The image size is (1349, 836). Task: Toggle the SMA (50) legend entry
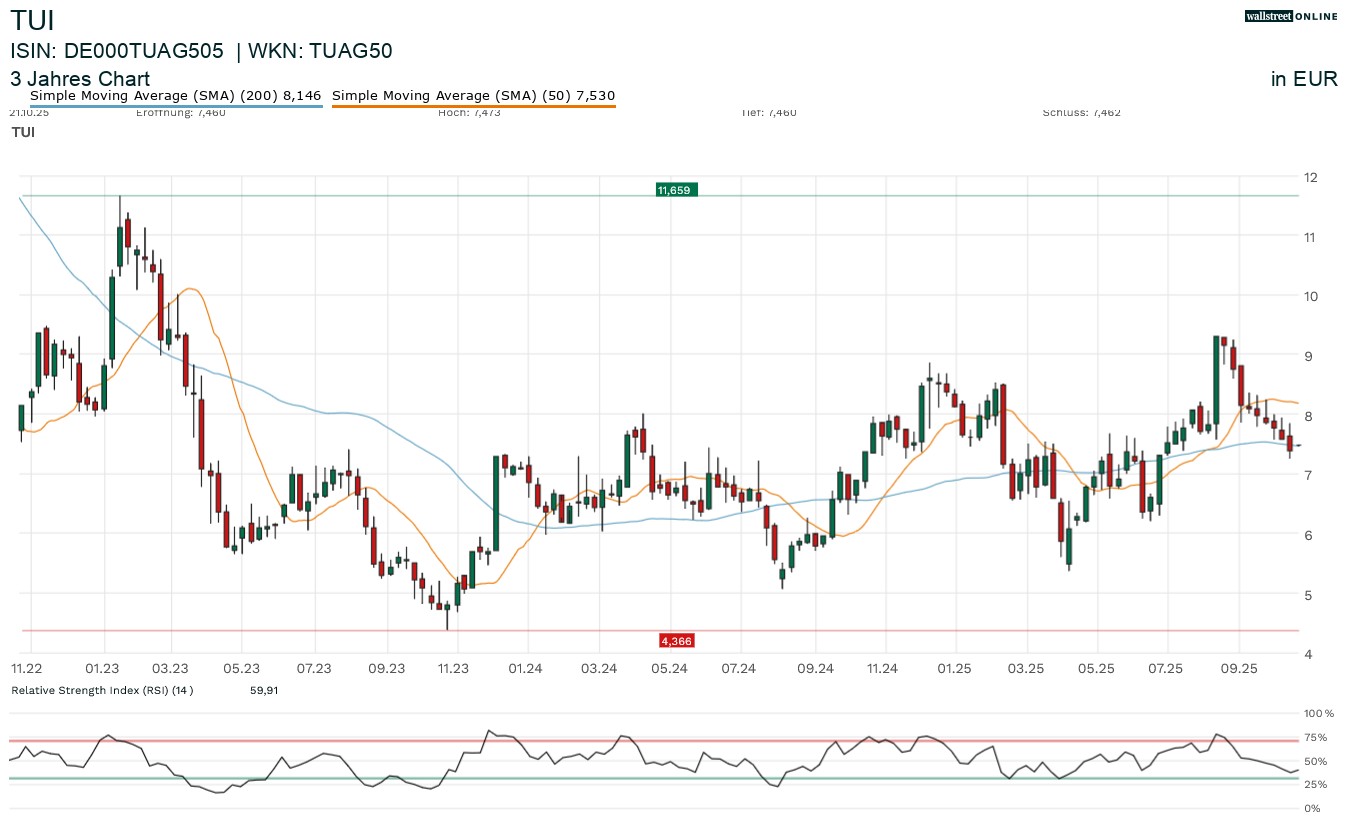472,96
